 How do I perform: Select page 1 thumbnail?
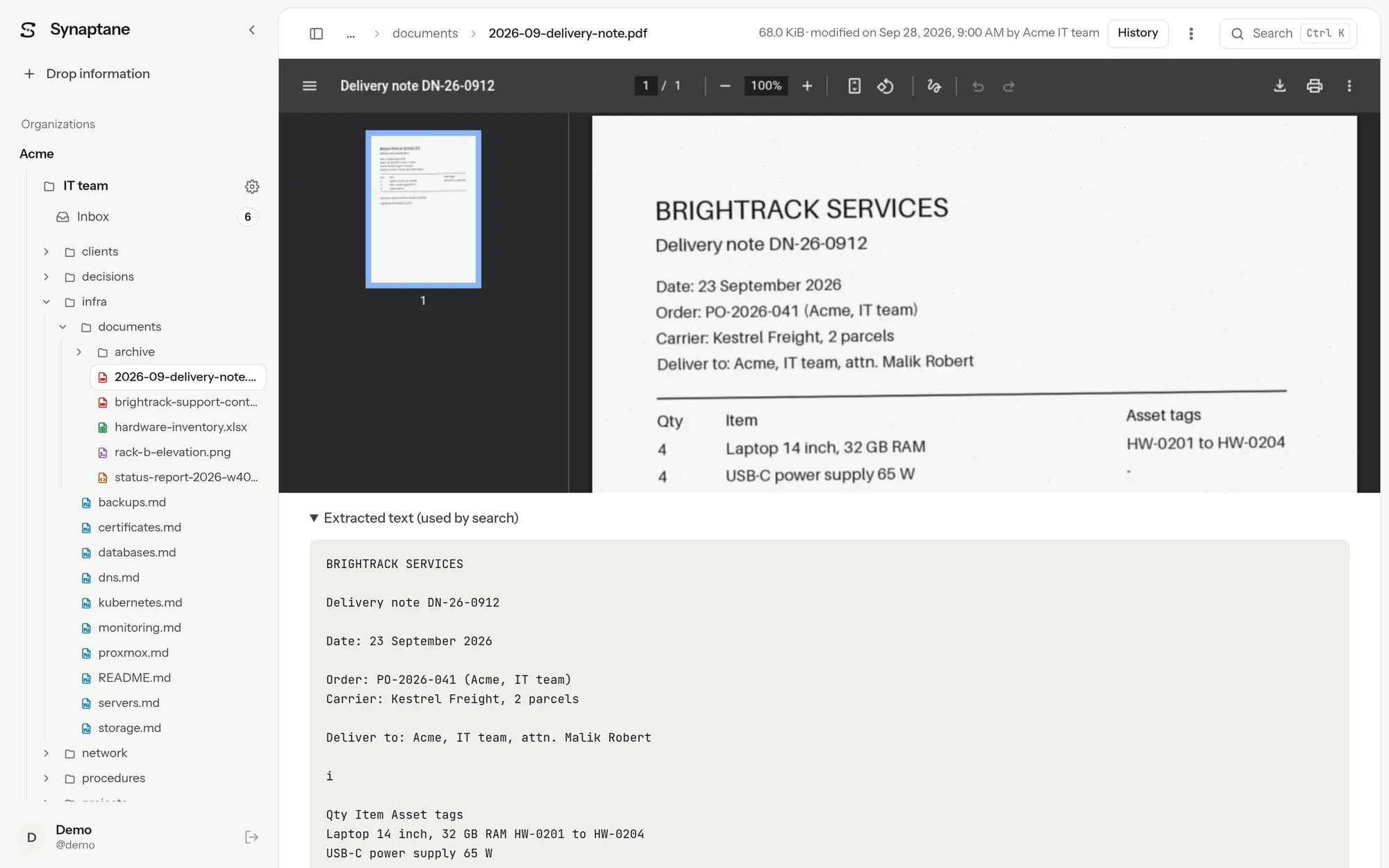tap(423, 209)
